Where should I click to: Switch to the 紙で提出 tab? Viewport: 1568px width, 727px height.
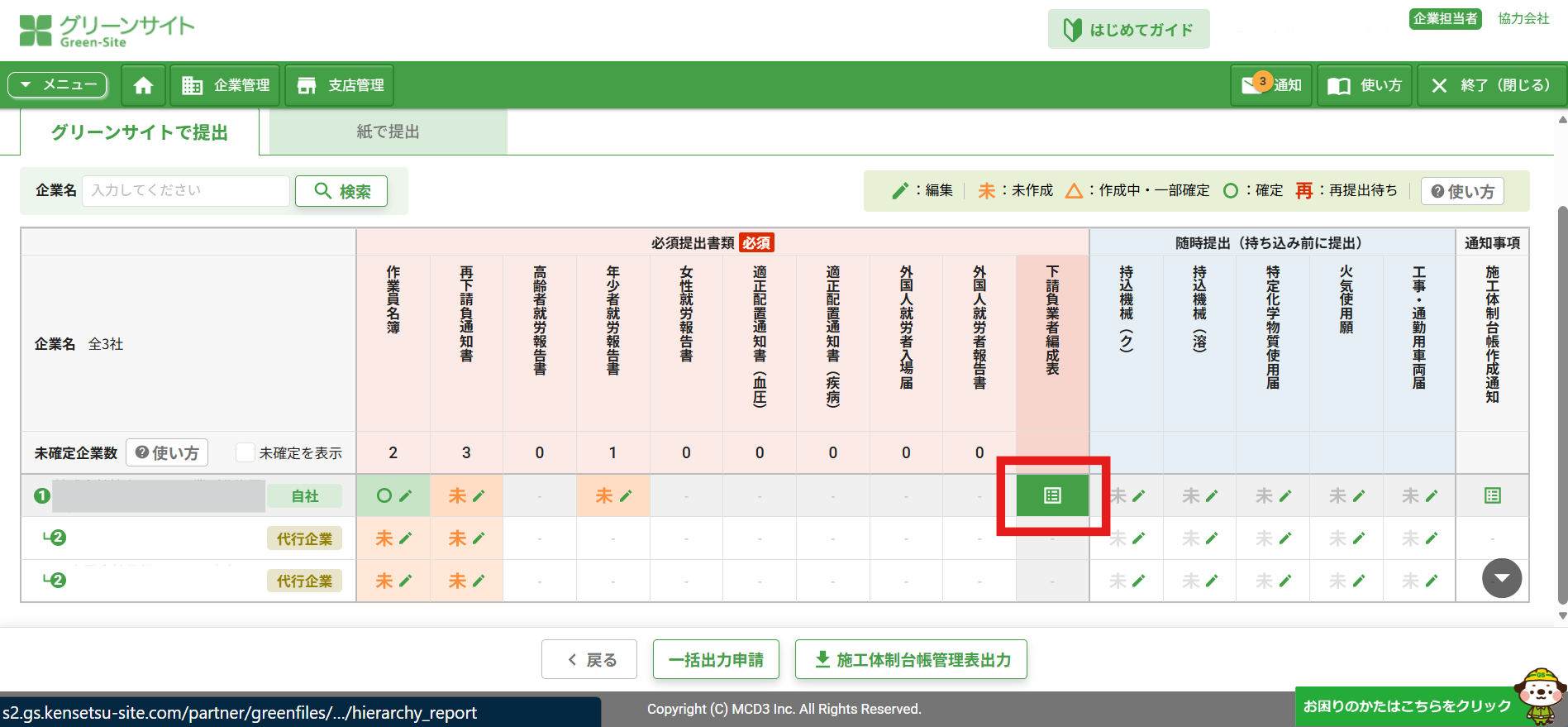(388, 132)
